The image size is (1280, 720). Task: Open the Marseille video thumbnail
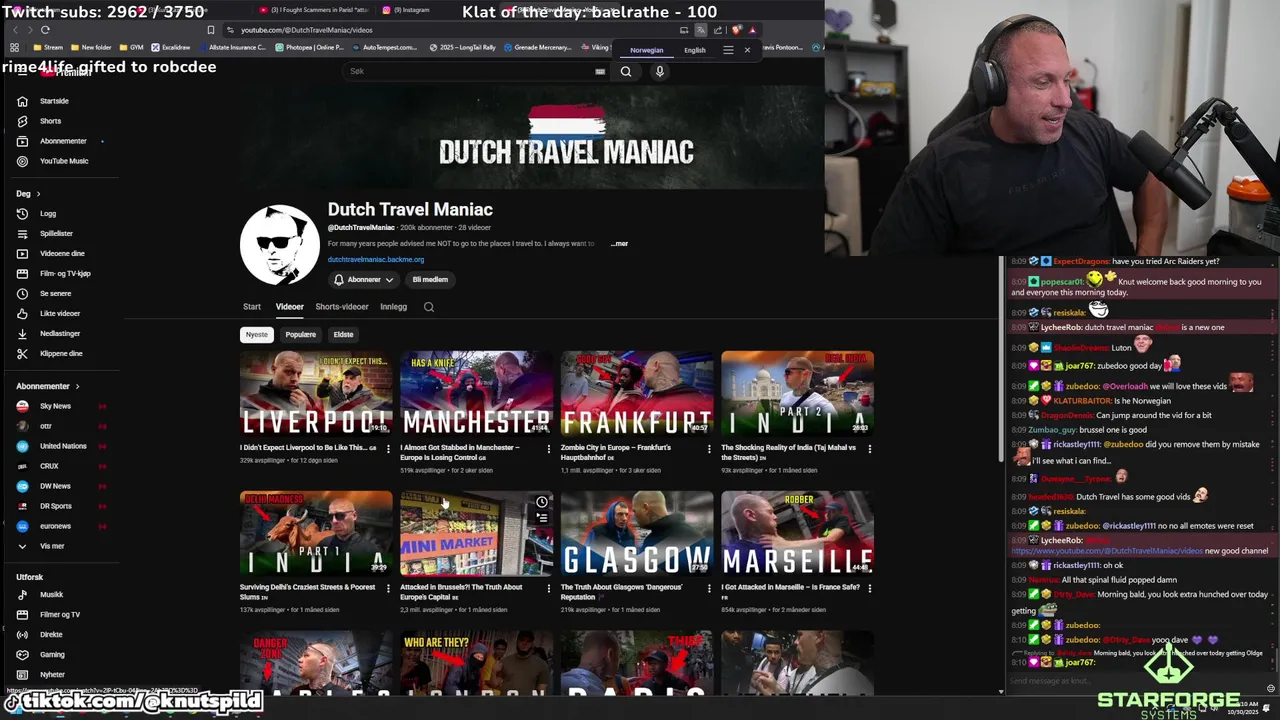coord(797,533)
